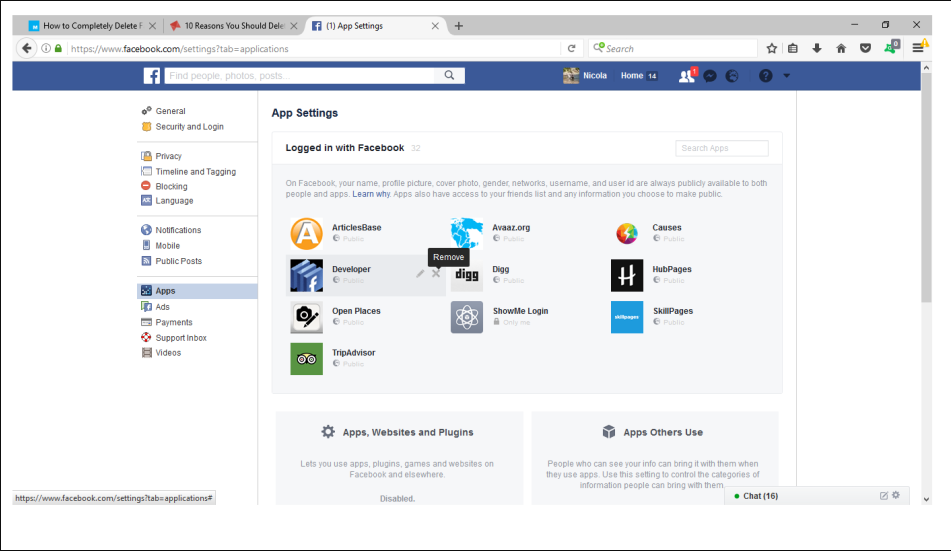Click the Learn why link

pos(371,194)
